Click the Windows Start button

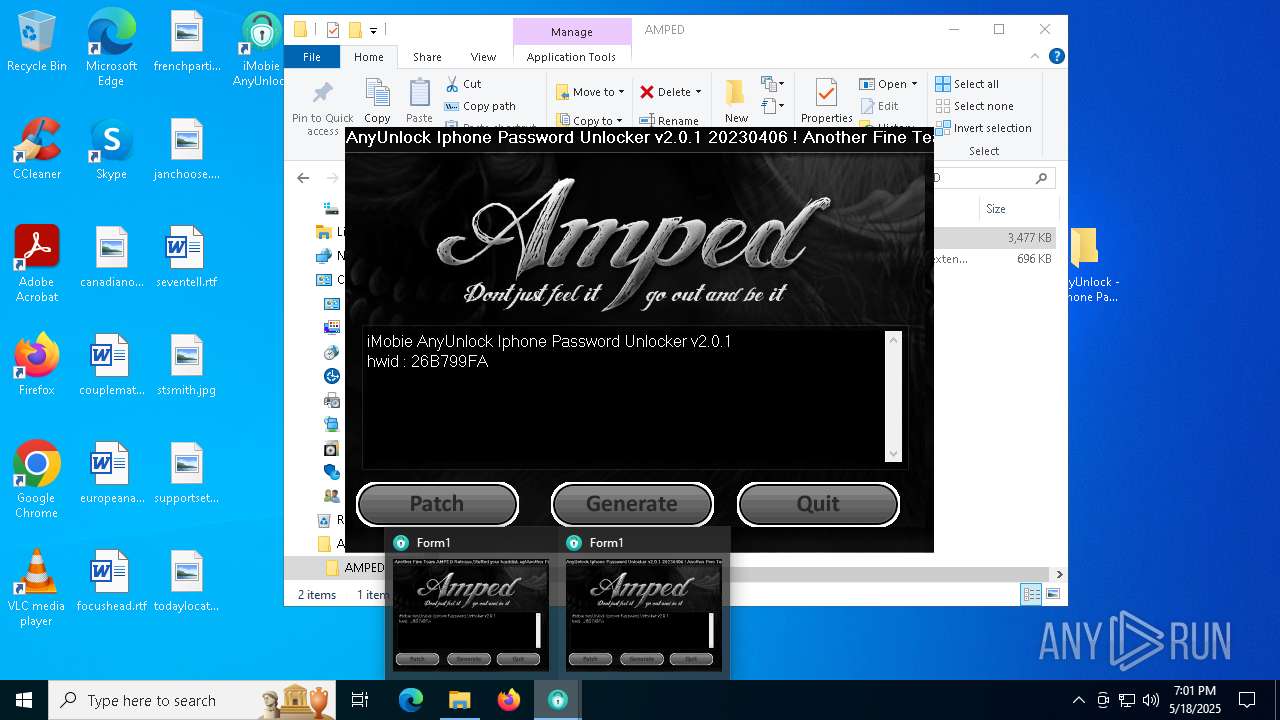24,700
